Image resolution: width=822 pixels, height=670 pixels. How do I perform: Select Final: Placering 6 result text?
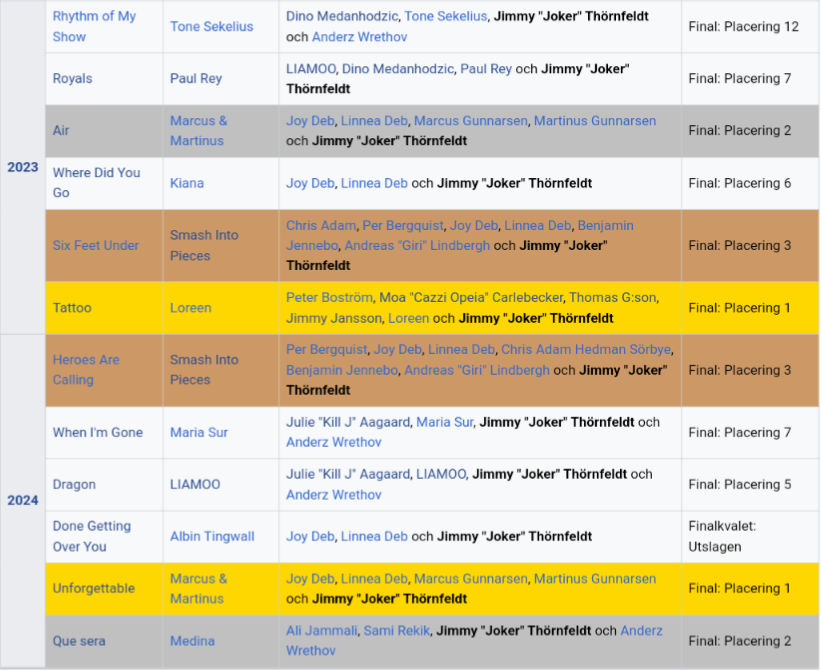[739, 183]
